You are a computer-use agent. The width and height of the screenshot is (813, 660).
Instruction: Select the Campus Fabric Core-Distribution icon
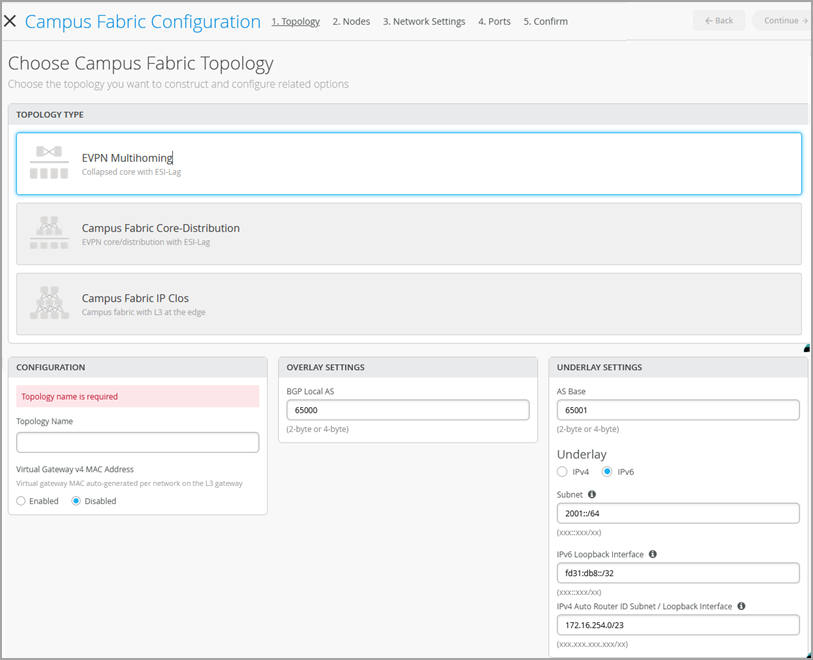48,234
